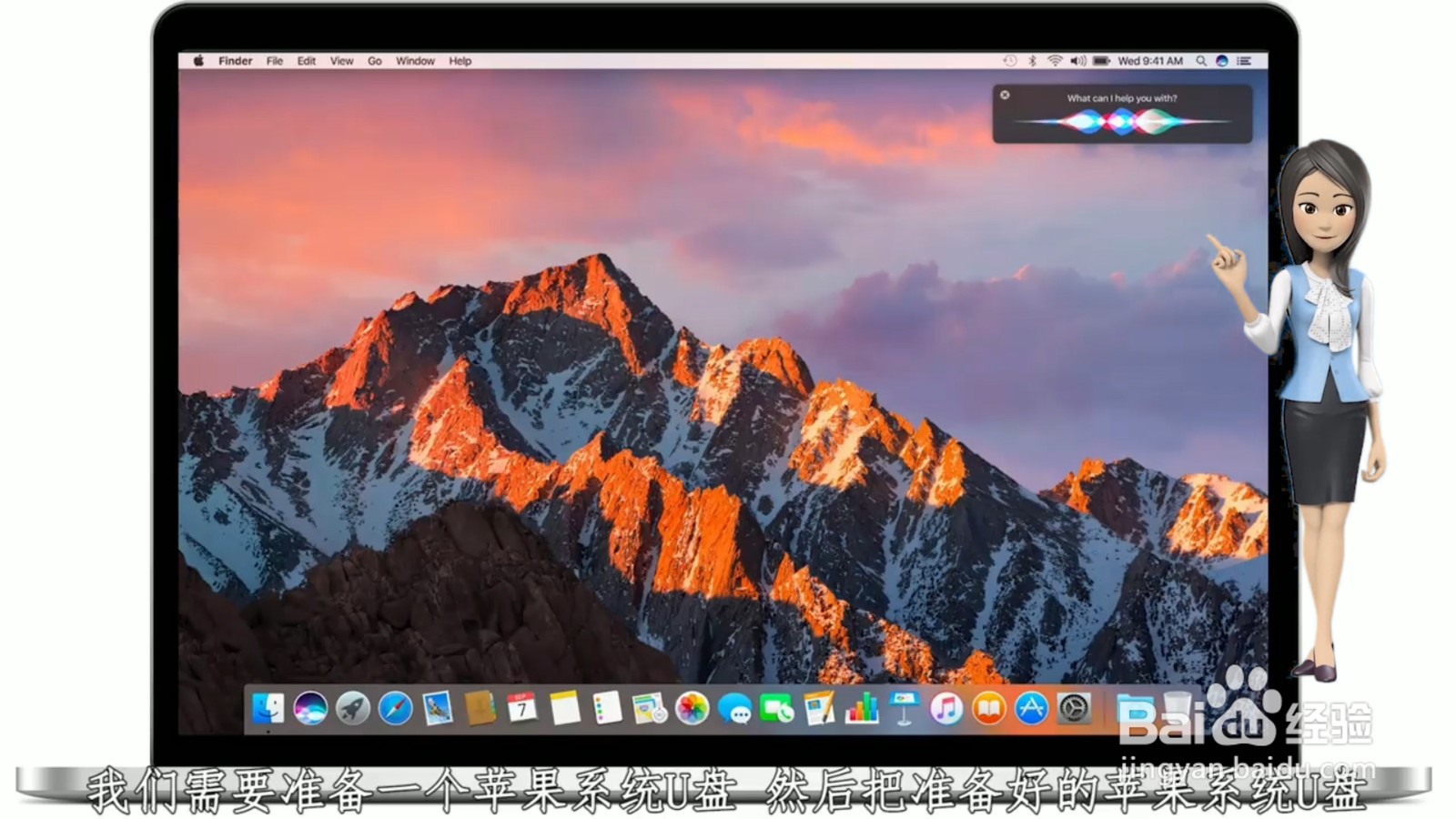Click the Wed 9:41 AM clock
Viewport: 1456px width, 819px height.
point(1150,61)
